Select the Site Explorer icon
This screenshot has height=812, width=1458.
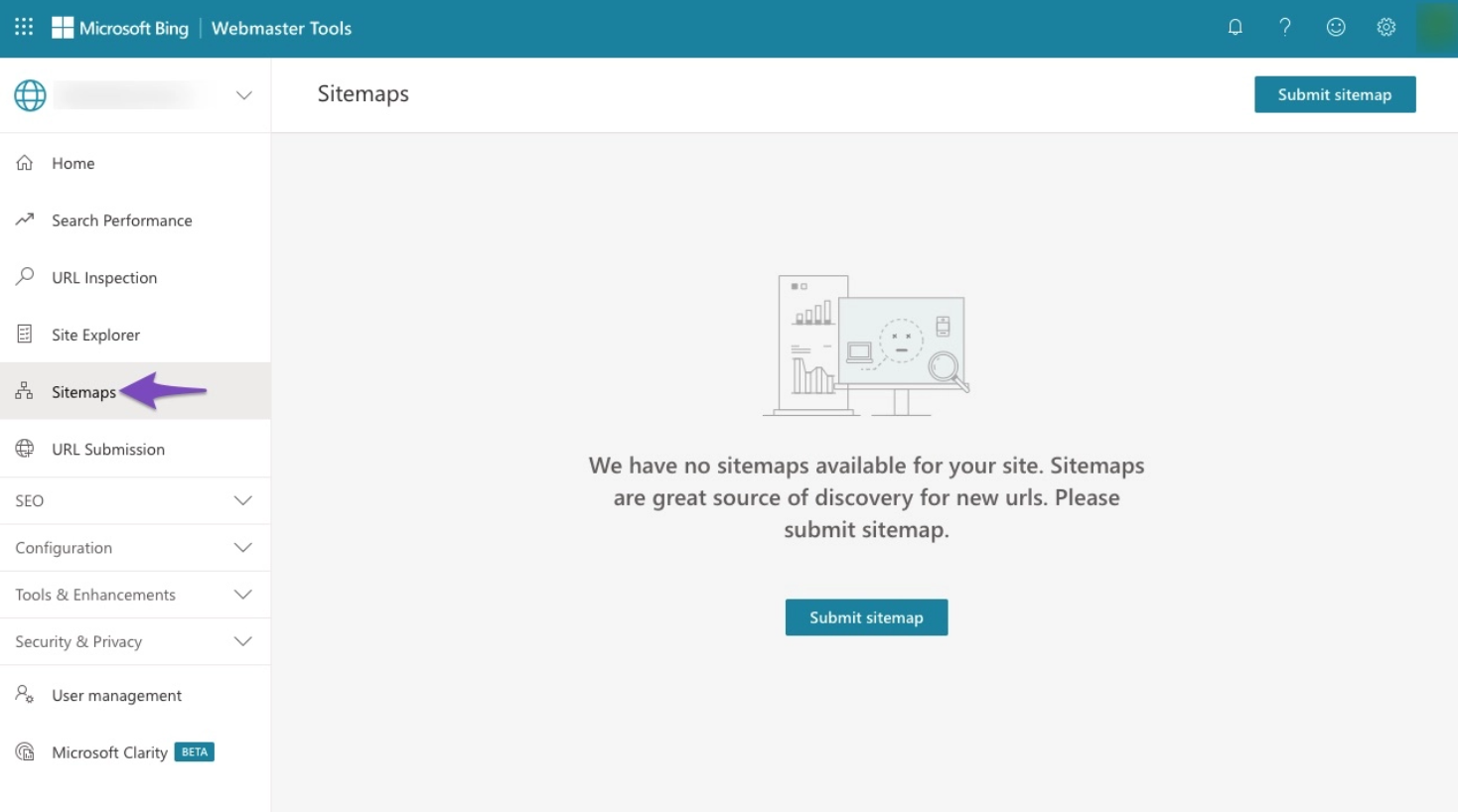(x=24, y=334)
